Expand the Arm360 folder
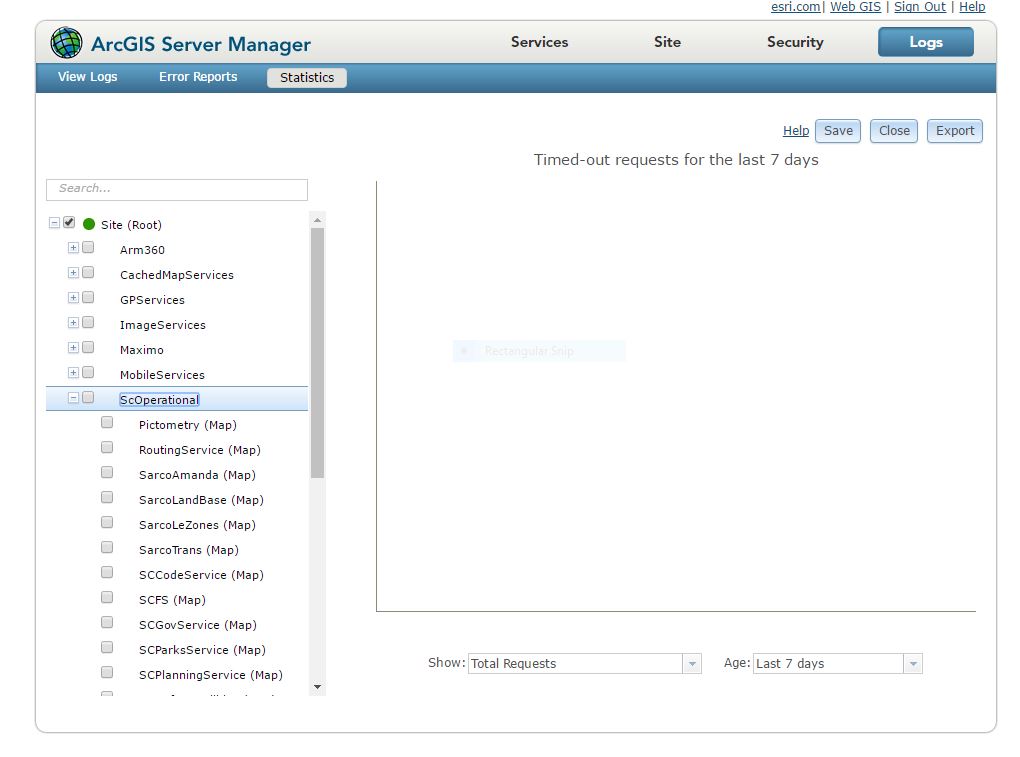 click(x=74, y=248)
